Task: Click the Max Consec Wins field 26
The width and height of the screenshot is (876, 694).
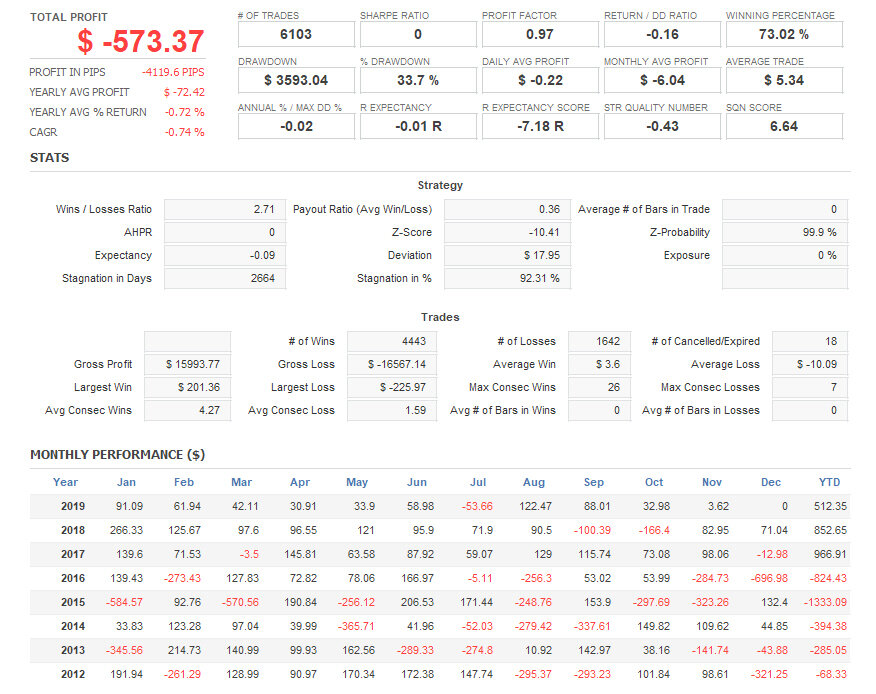Action: (x=599, y=387)
